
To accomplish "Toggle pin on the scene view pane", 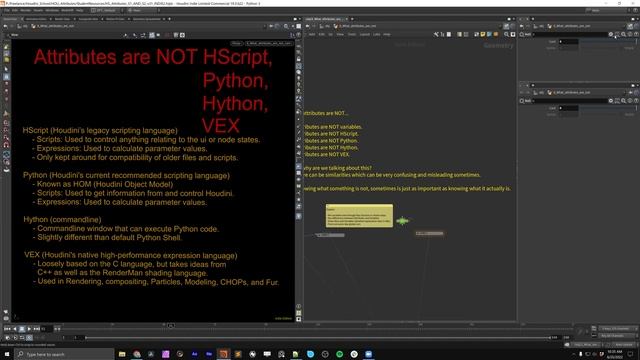I will tap(271, 26).
